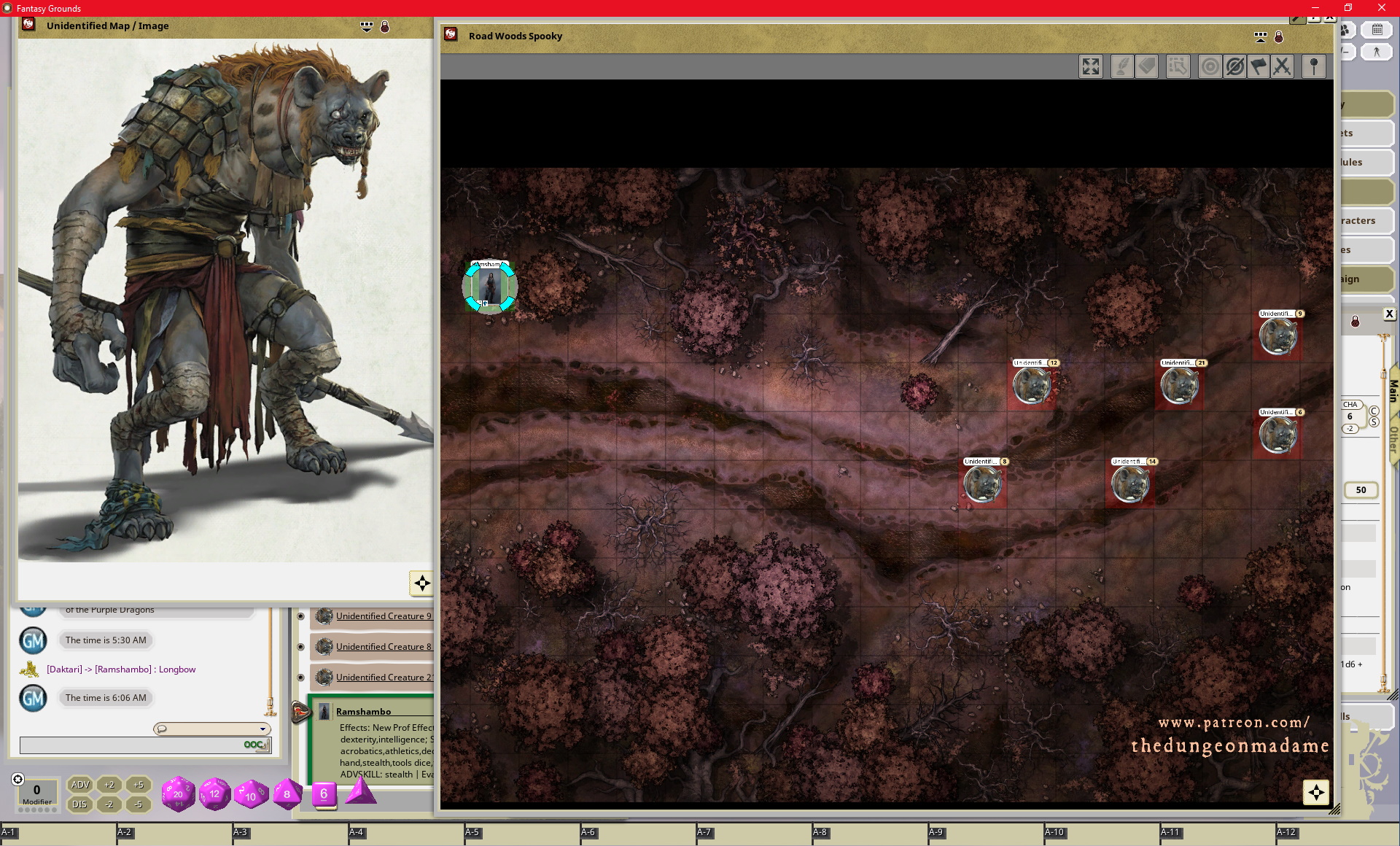Switch to the Main tab on character sheet
Screen dimensions: 1400x846
coord(1393,391)
